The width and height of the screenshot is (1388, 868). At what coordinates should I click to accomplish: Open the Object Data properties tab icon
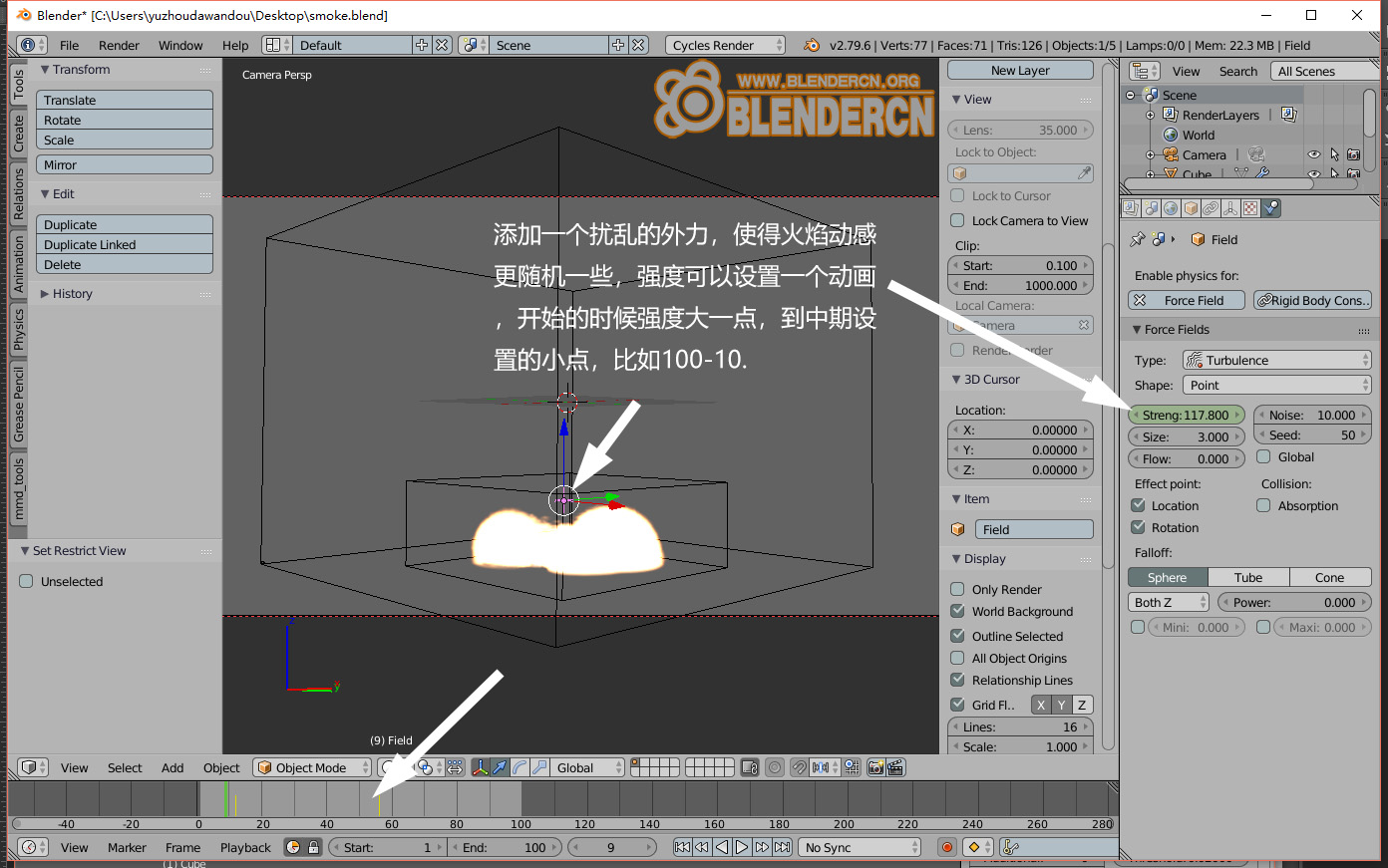[x=1230, y=208]
